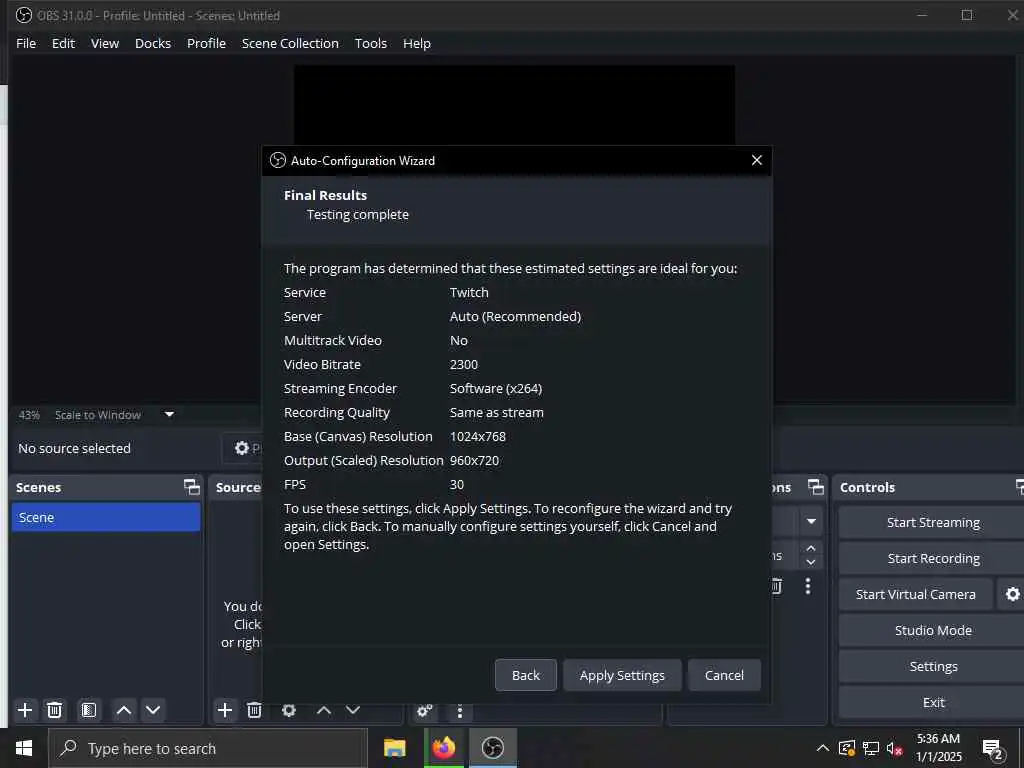
Task: Open the Edit menu
Action: click(x=63, y=43)
